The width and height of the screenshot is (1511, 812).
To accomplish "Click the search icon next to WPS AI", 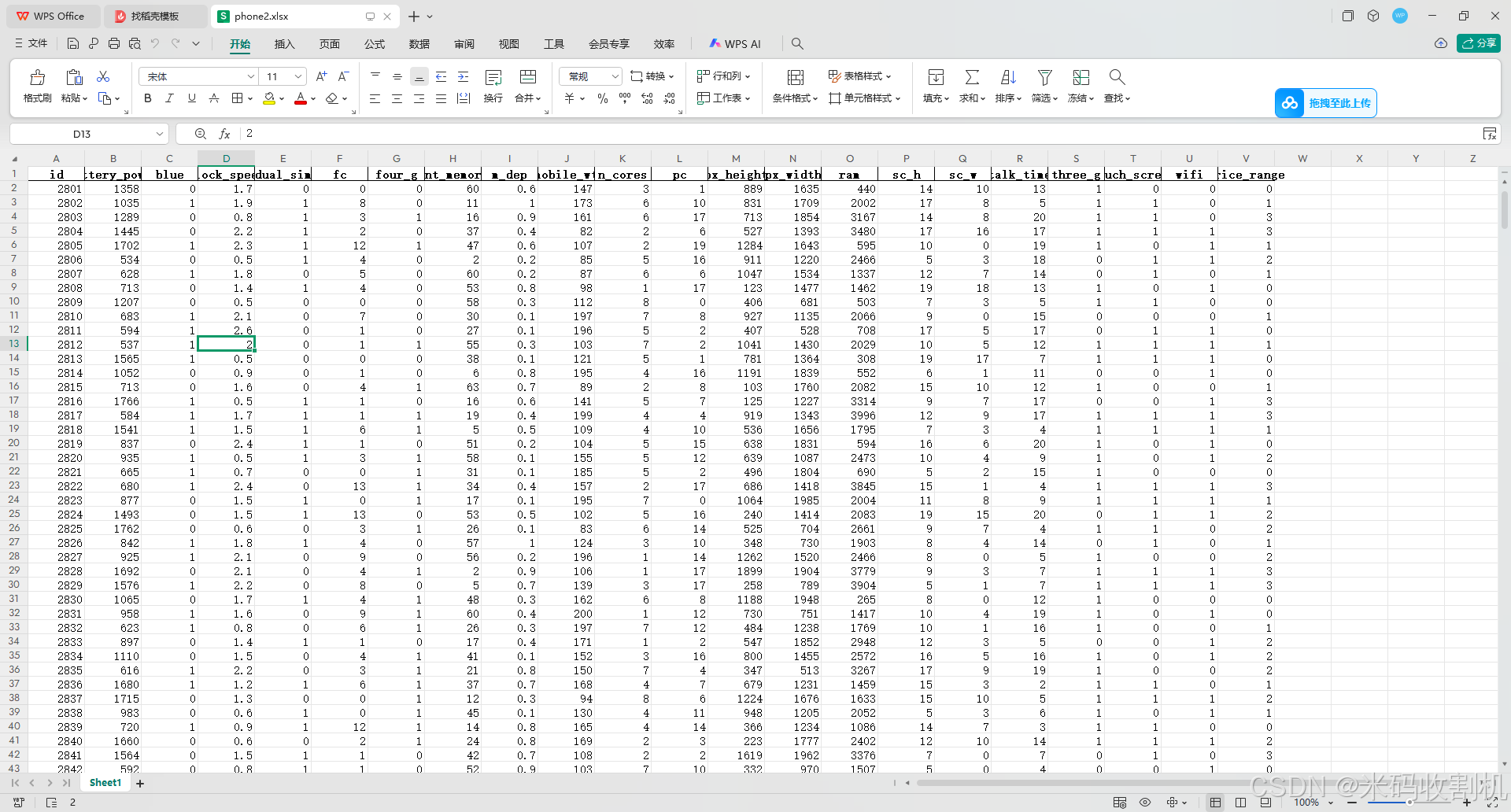I will [797, 44].
